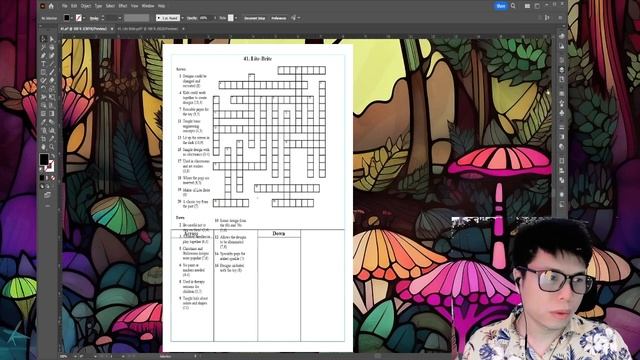Close the 41 Lite Brite.pdf tab
This screenshot has width=640, height=360.
pyautogui.click(x=183, y=29)
